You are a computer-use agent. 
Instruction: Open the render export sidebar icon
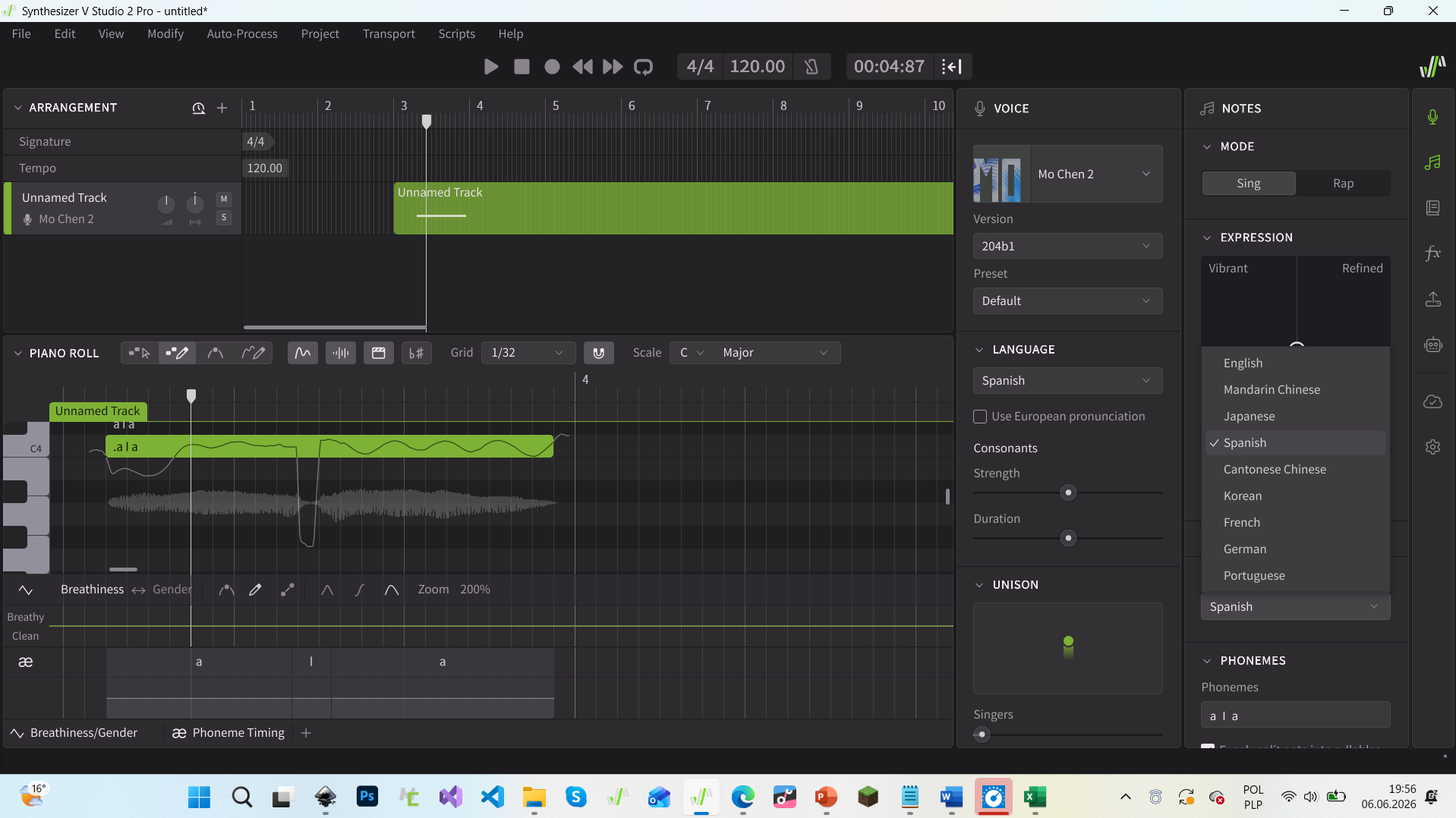(x=1432, y=299)
